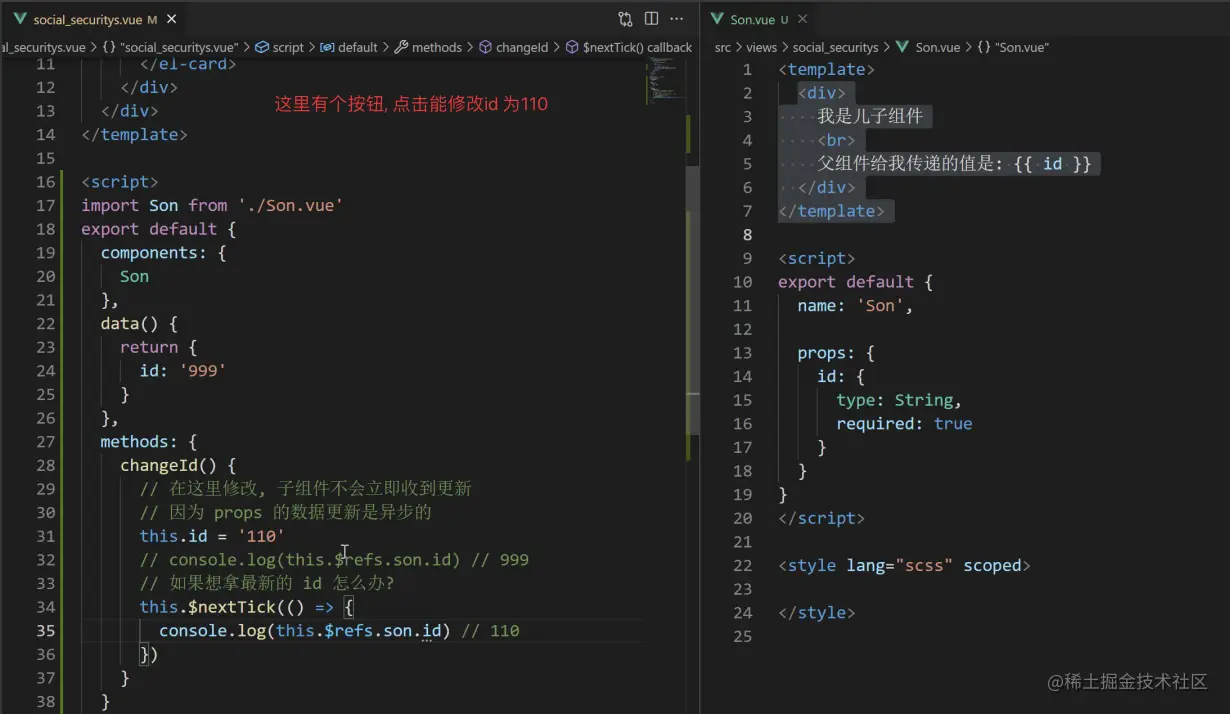Open the 'social_securitys' folder breadcrumb
Viewport: 1230px width, 714px height.
pyautogui.click(x=835, y=47)
